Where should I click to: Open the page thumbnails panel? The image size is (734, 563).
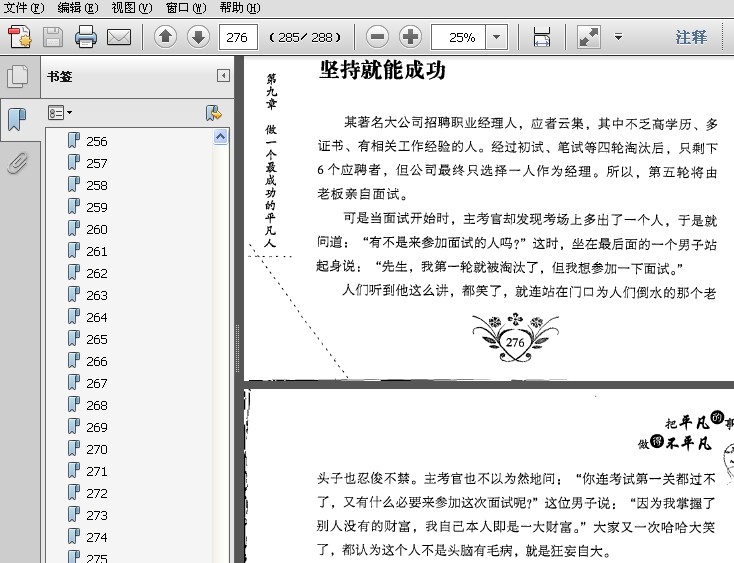click(x=18, y=76)
